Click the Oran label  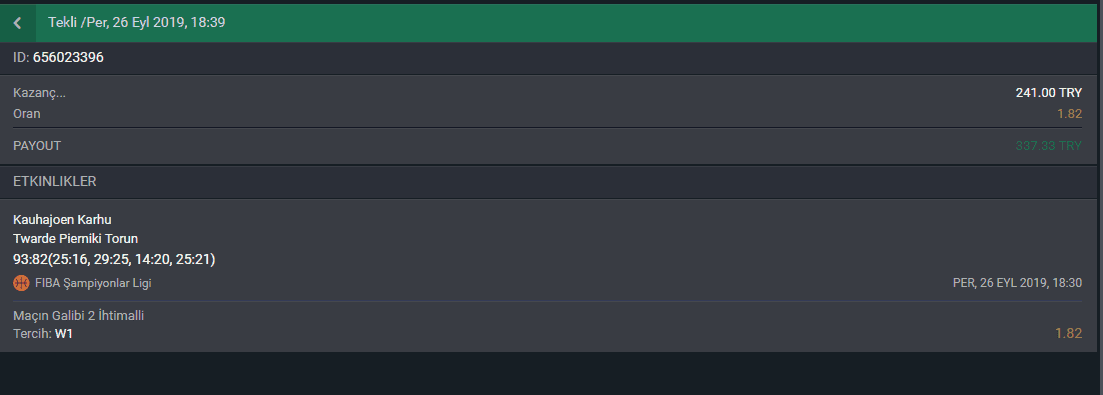pos(27,114)
